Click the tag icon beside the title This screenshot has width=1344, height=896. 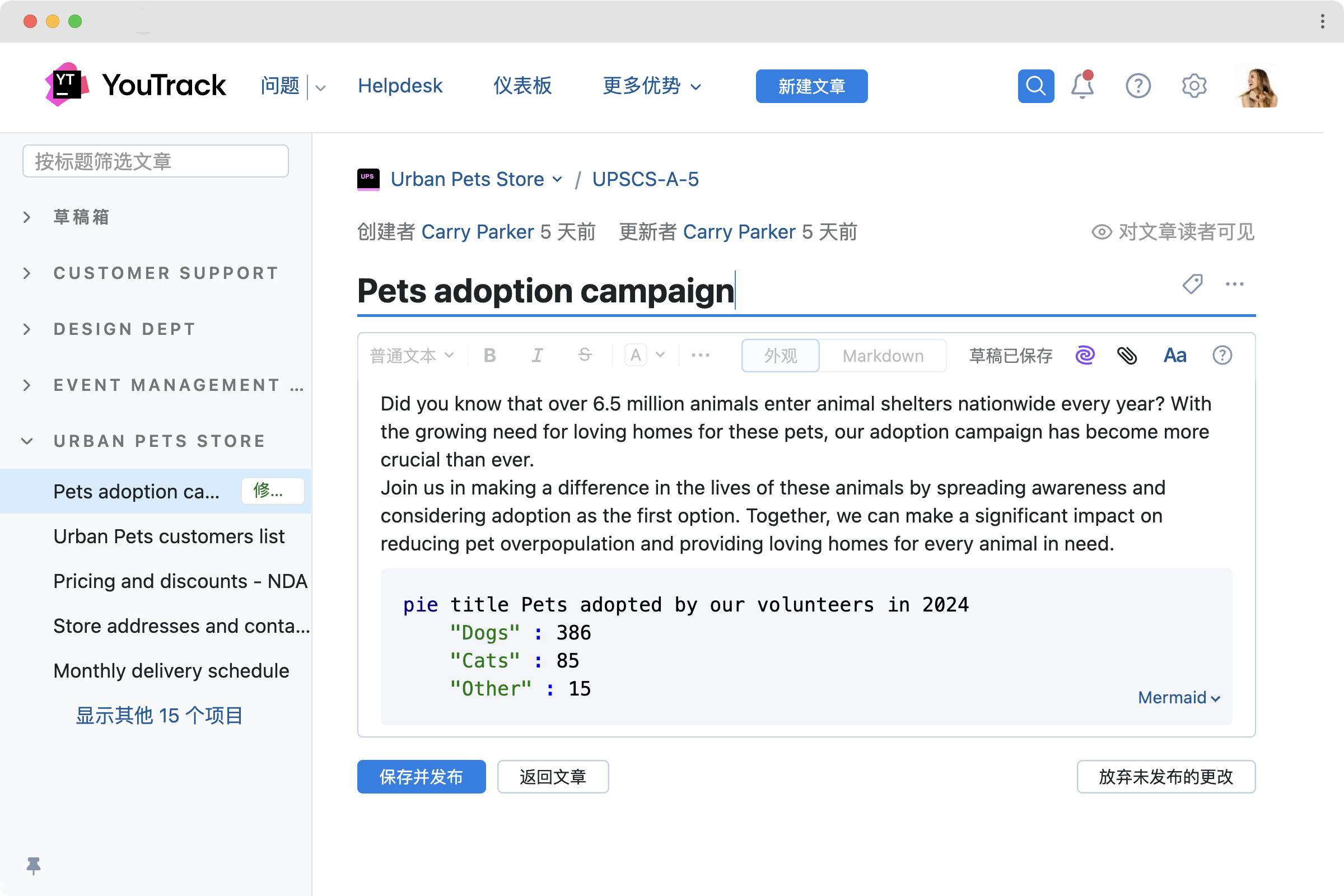[x=1192, y=284]
